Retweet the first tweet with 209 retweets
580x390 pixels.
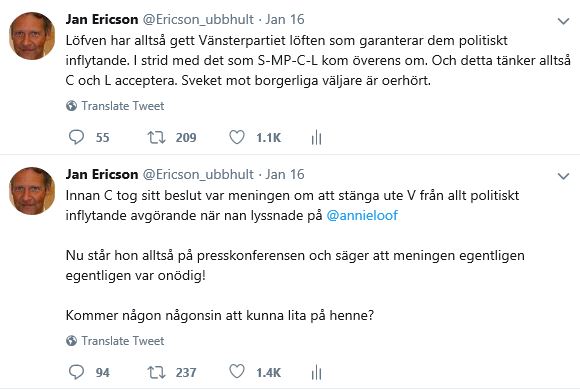click(x=156, y=137)
